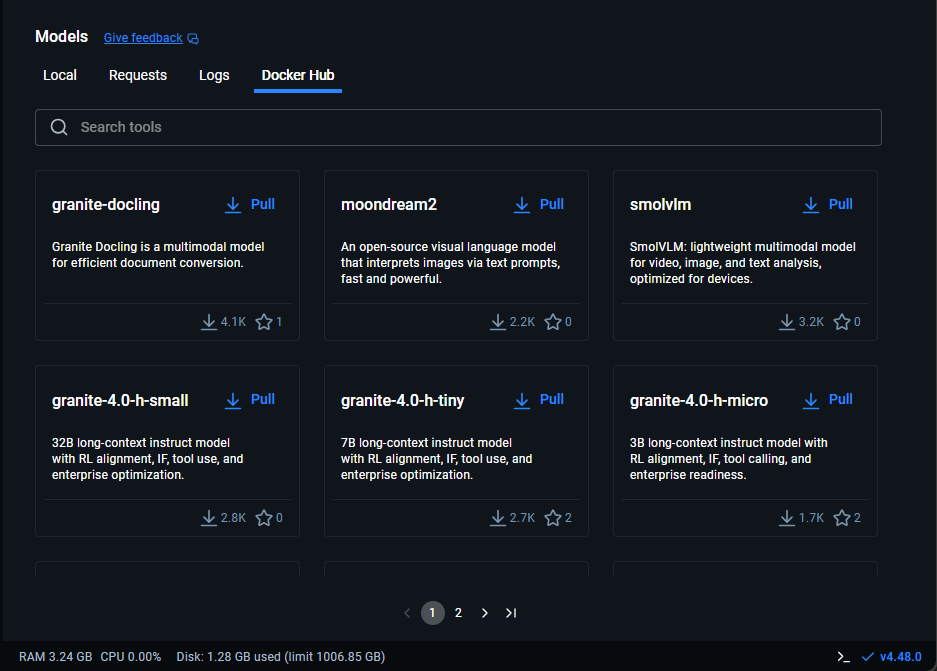Jump to the last page of results

click(511, 613)
